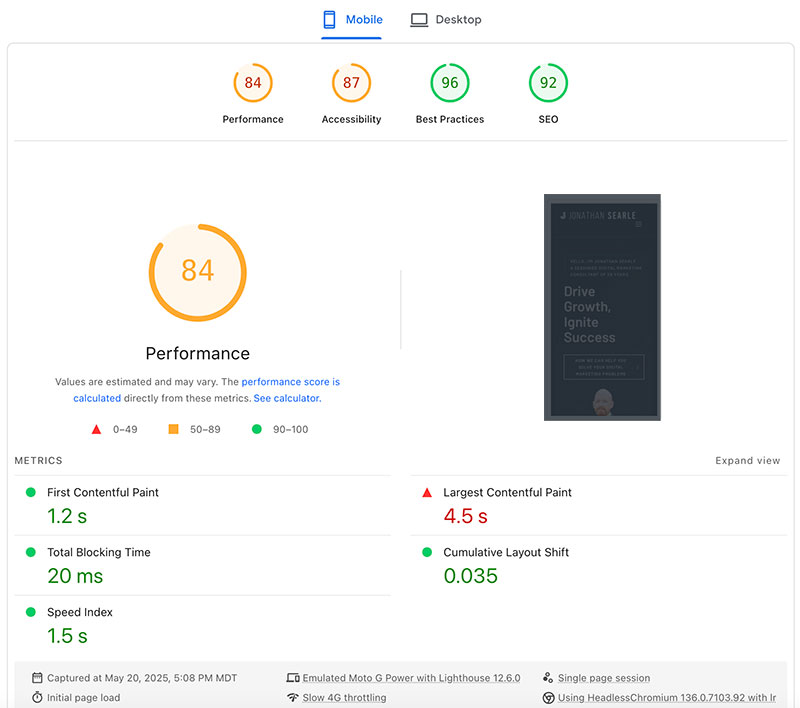The width and height of the screenshot is (800, 708).
Task: Click the devices icon beside Emulated Moto G
Action: [x=293, y=678]
